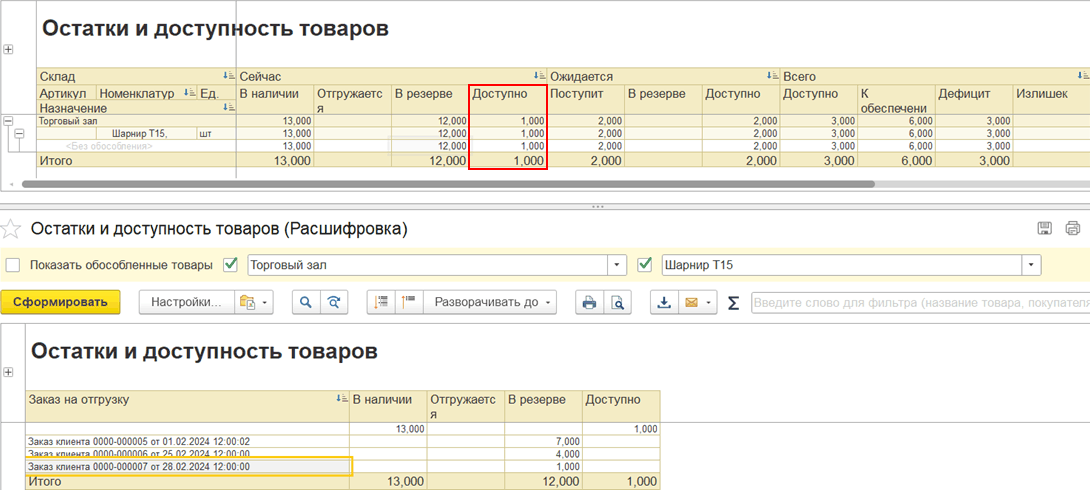Open the Настройки... button
The width and height of the screenshot is (1090, 492).
click(187, 302)
